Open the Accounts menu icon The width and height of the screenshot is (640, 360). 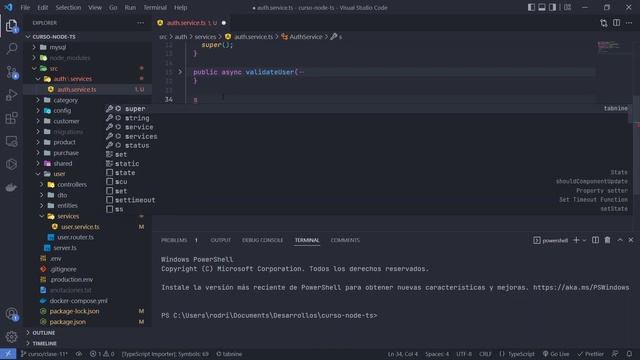point(11,314)
